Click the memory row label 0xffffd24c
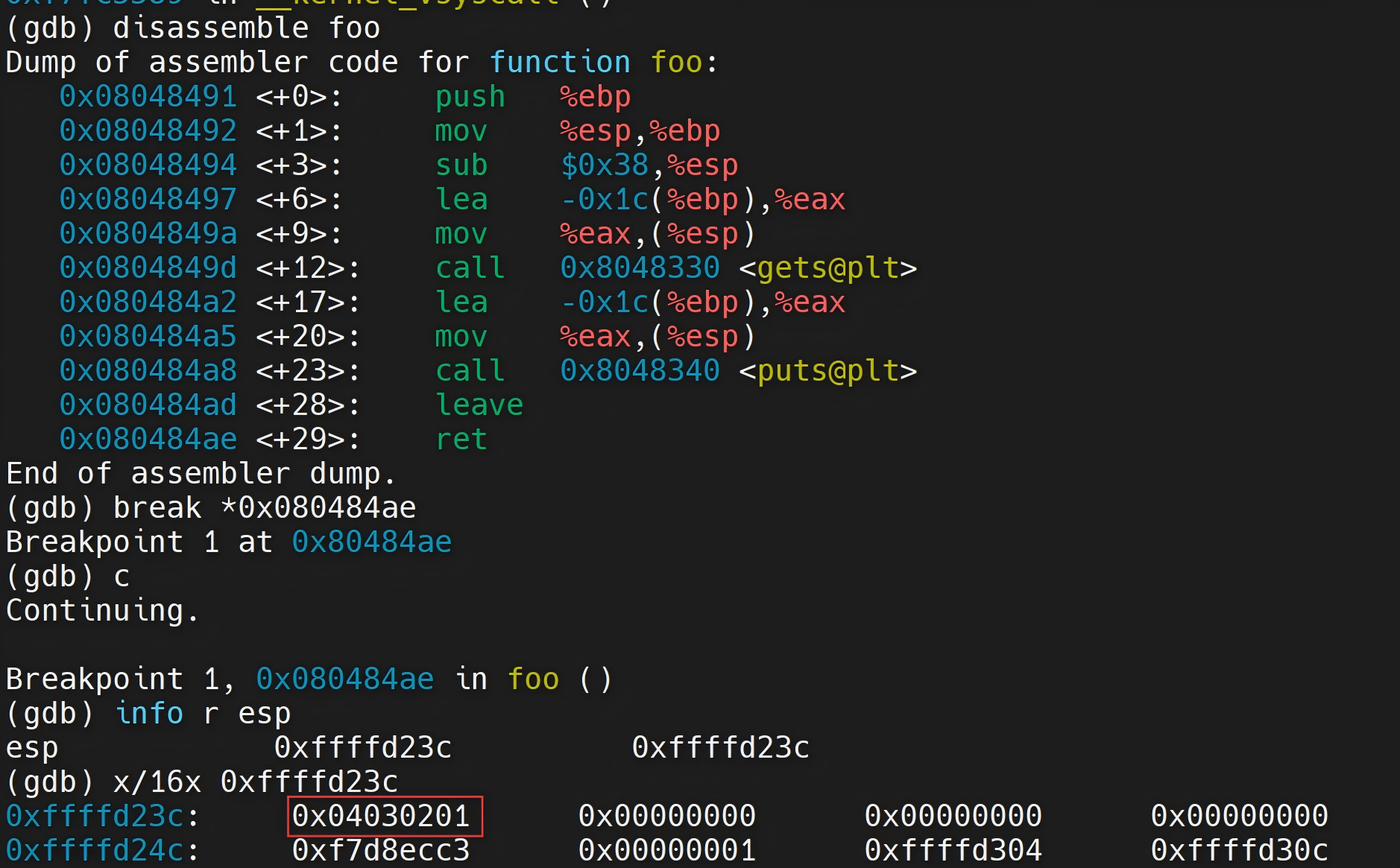Screen dimensions: 1400x868 tap(95, 850)
